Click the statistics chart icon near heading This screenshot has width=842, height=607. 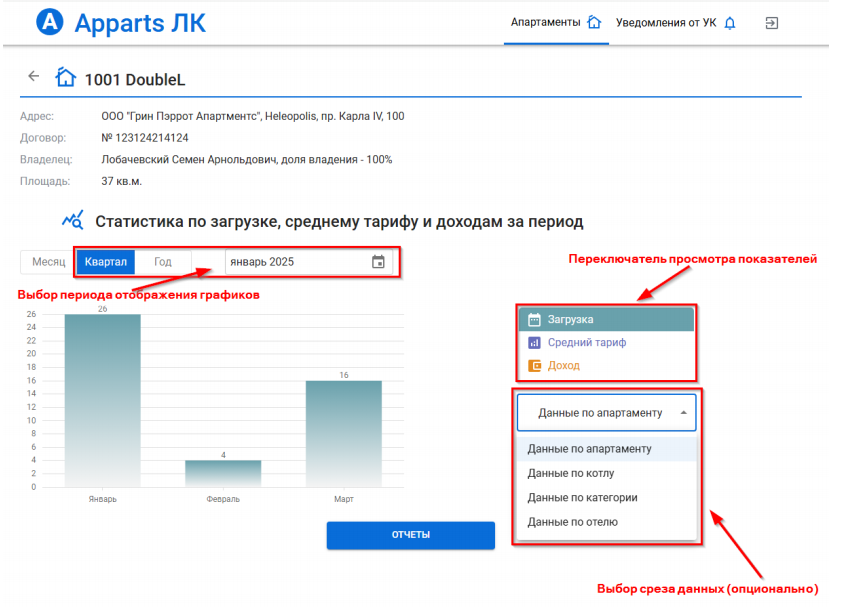point(73,221)
